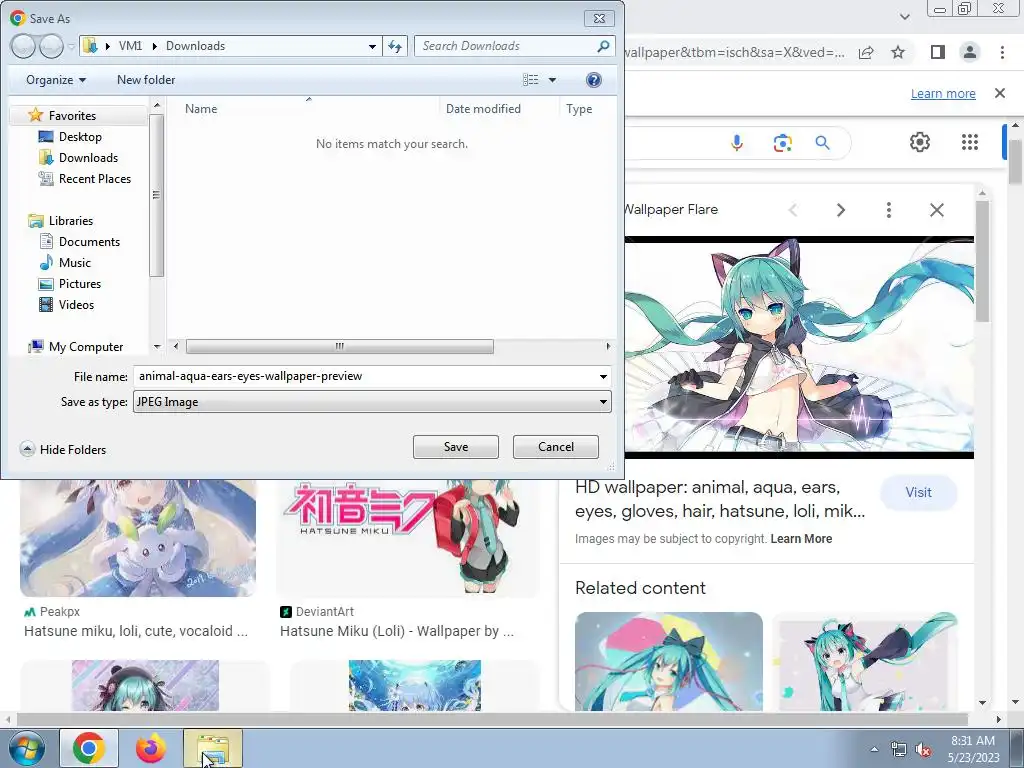
Task: Toggle the Chrome side panel icon
Action: 938,52
